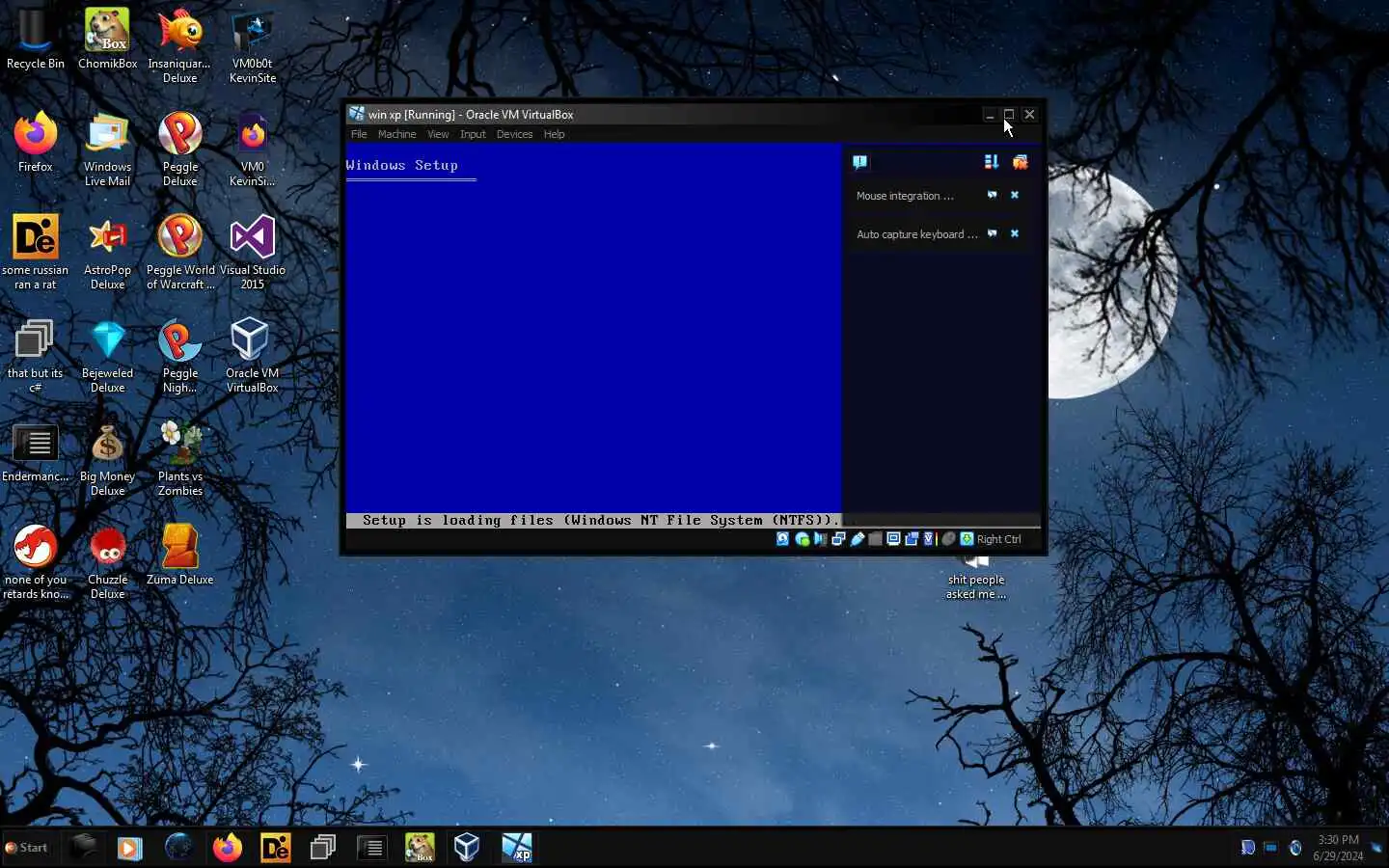Click the notification center speech-bubble icon

(859, 162)
